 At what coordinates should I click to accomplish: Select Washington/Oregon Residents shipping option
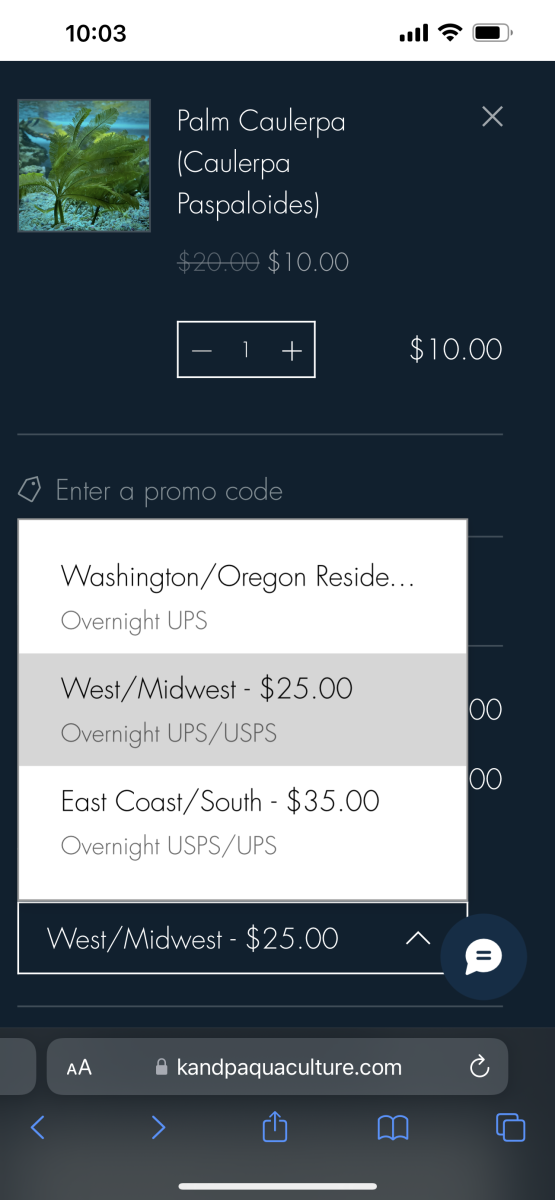click(x=243, y=598)
